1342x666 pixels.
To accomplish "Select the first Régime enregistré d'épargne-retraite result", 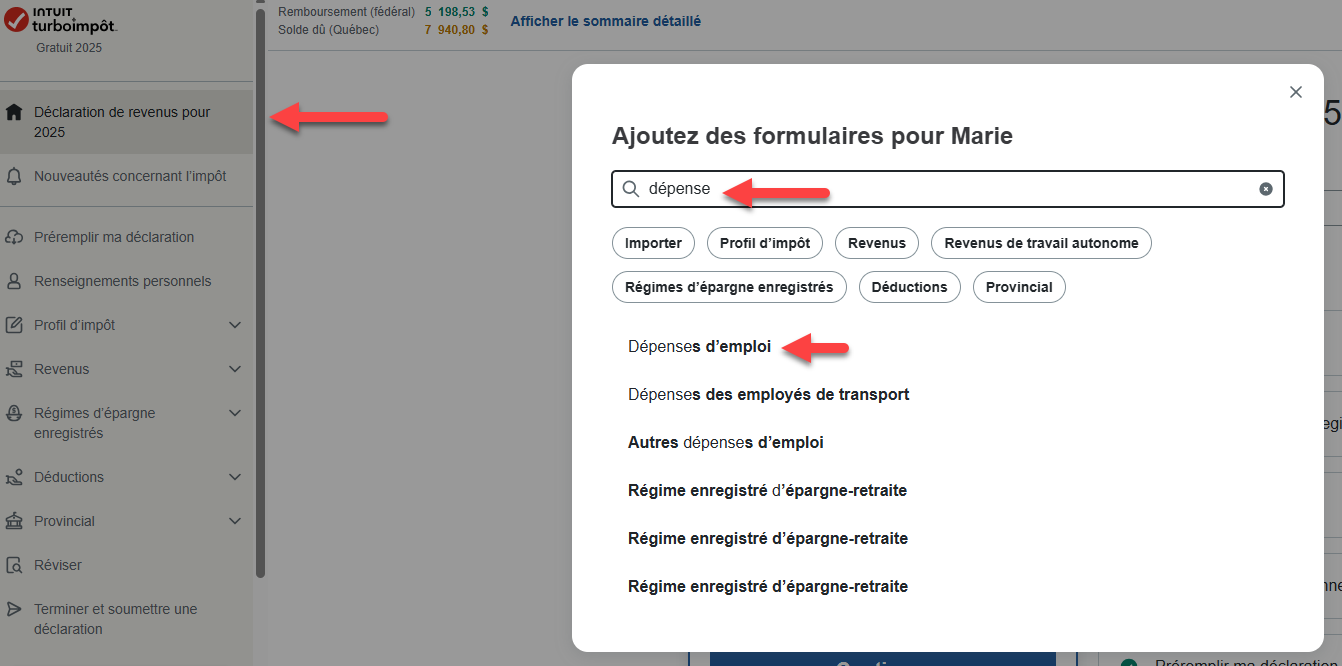I will tap(767, 490).
